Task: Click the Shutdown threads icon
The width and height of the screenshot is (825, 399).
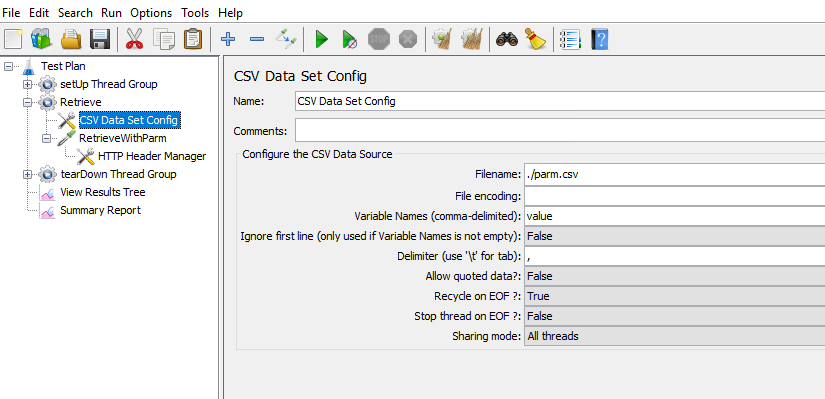Action: (408, 39)
